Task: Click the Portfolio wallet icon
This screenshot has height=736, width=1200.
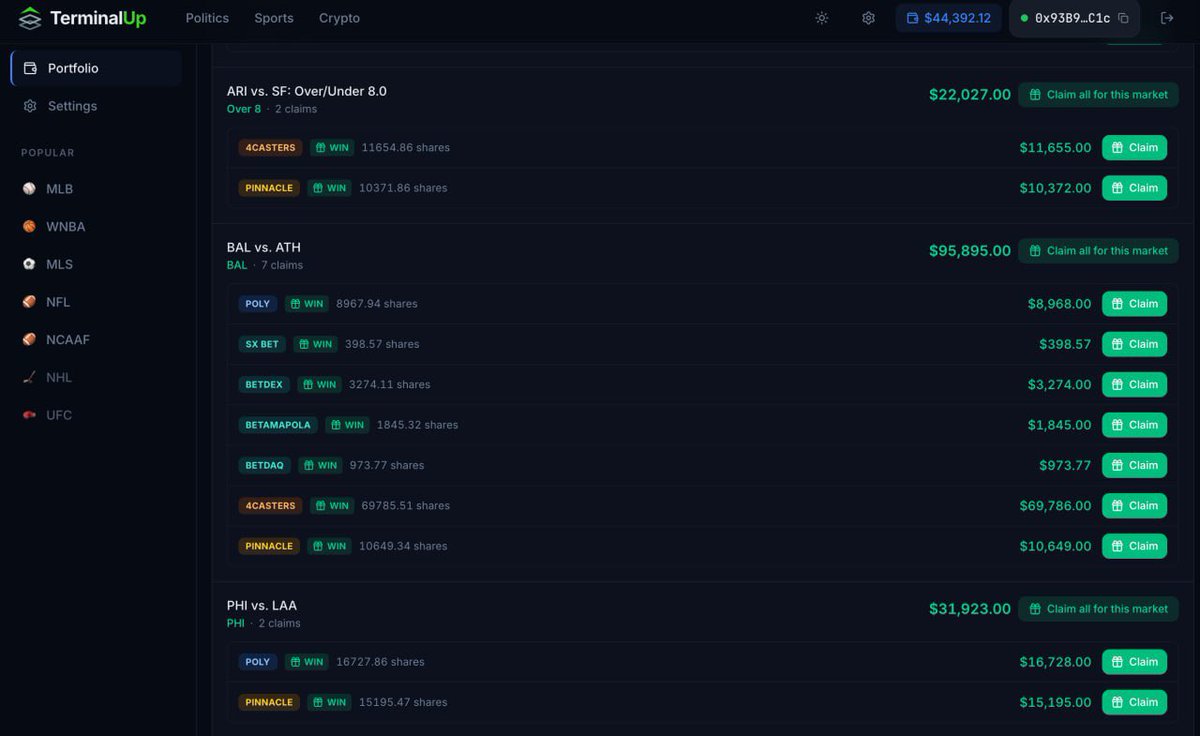Action: [30, 68]
